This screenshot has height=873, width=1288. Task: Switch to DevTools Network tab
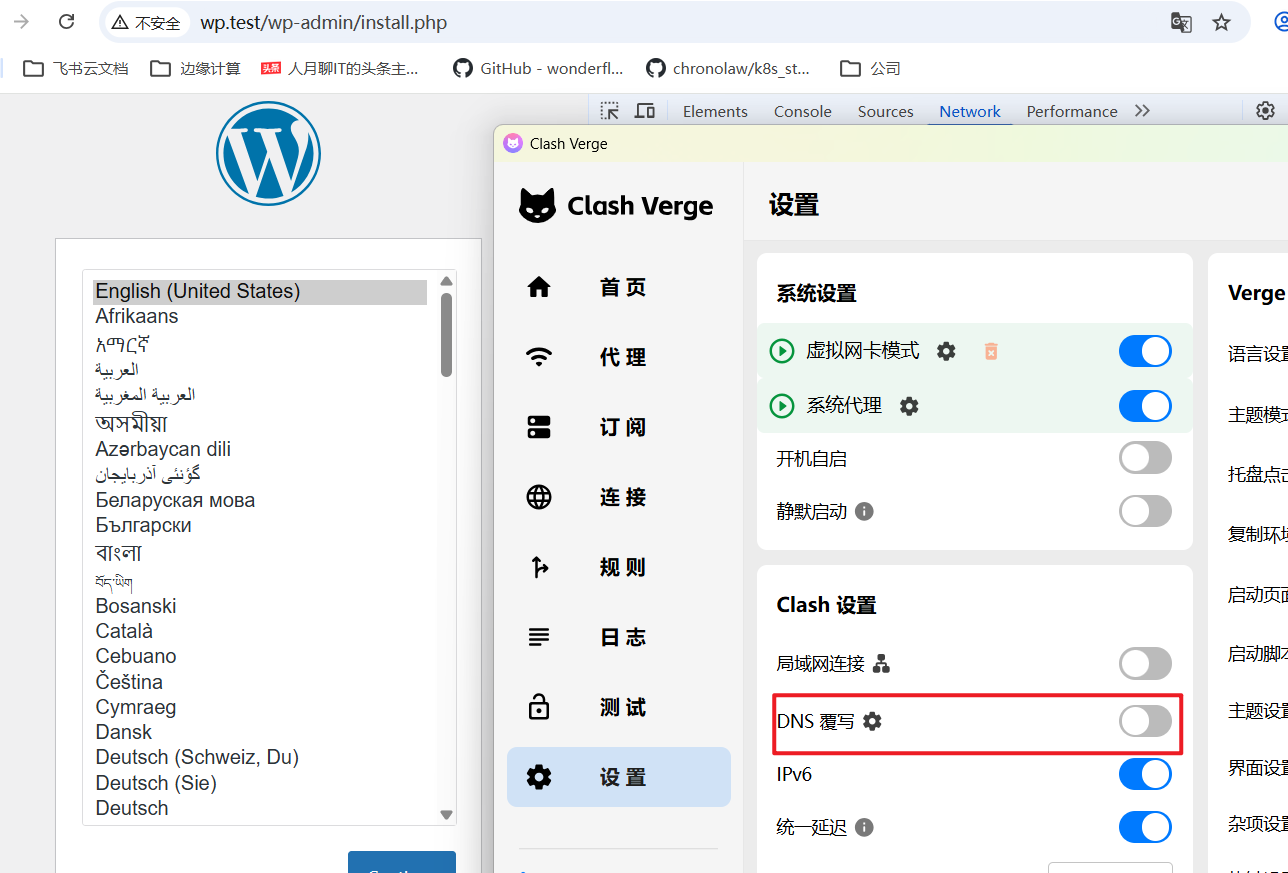pos(970,111)
